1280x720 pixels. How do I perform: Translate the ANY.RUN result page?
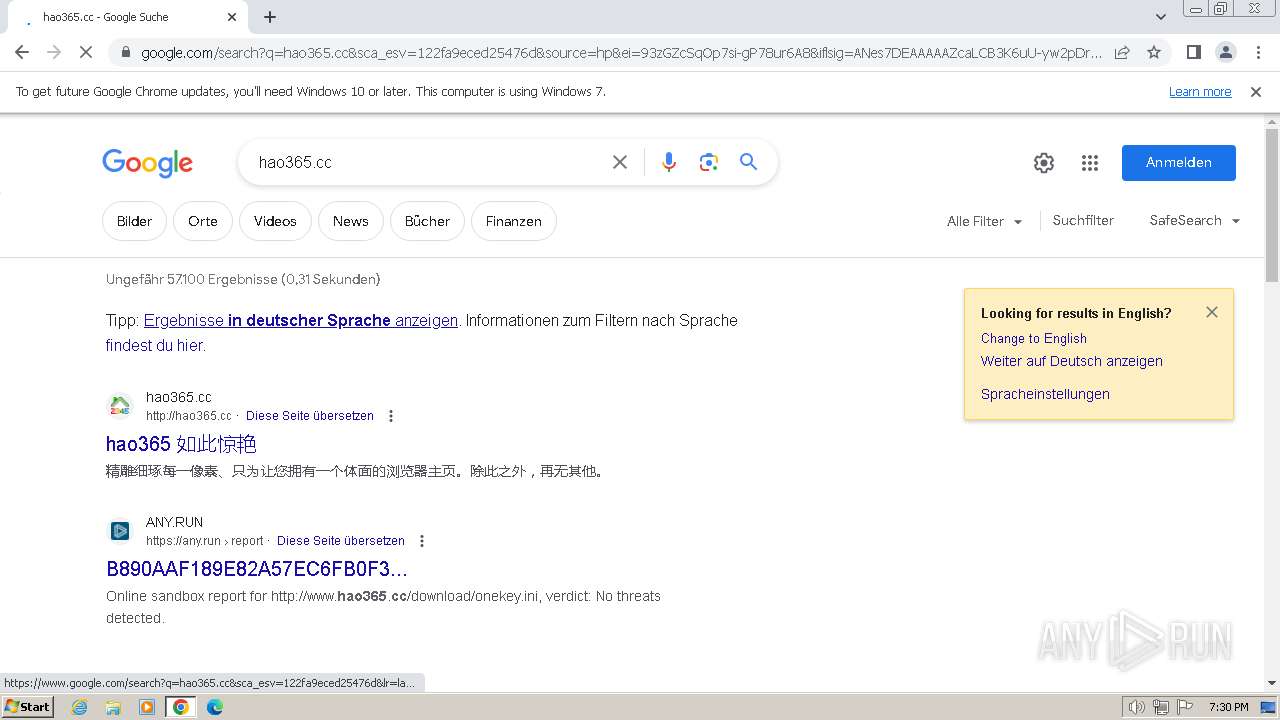tap(341, 541)
